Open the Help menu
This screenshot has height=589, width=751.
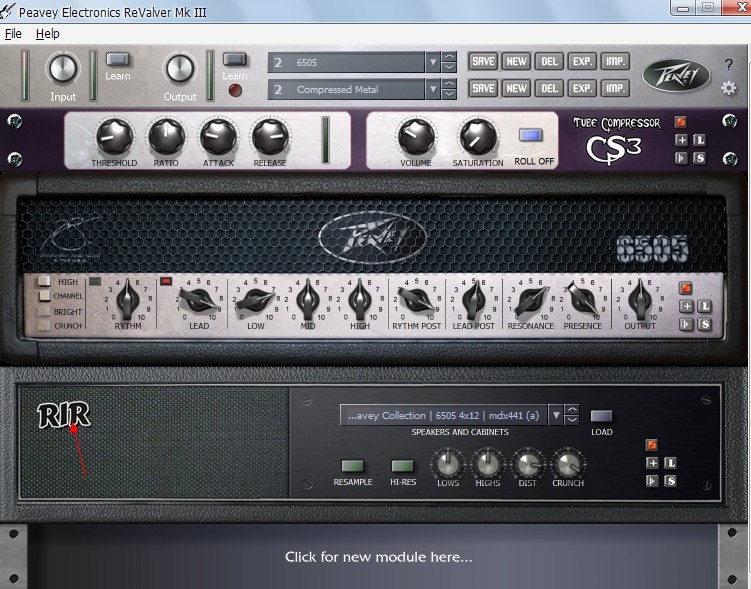[x=47, y=34]
